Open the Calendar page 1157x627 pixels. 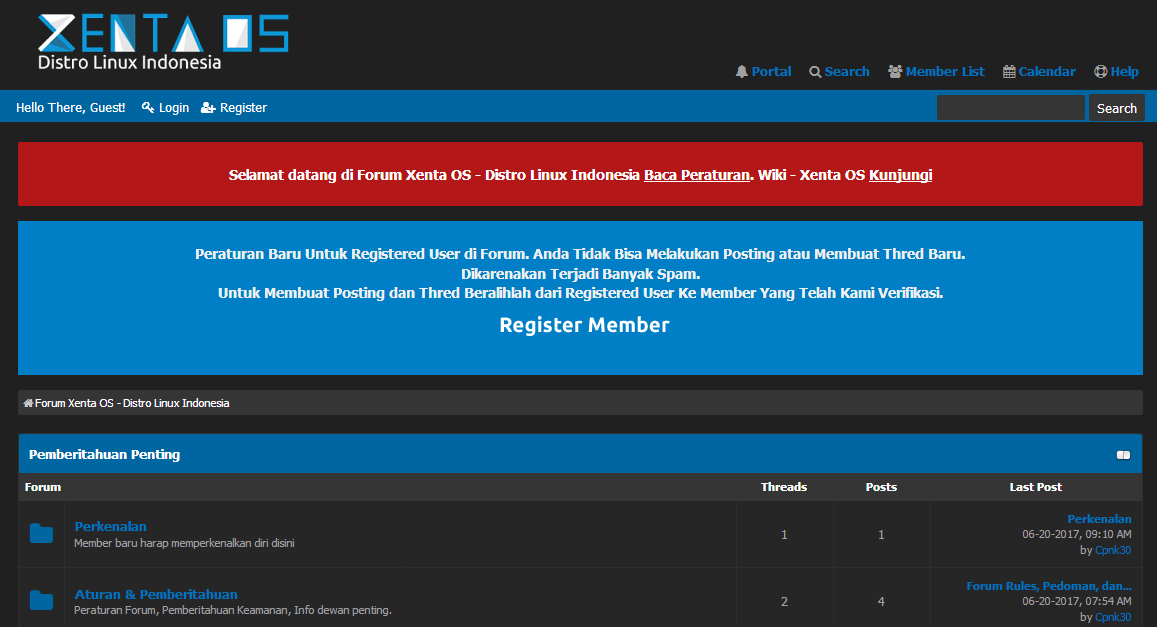(1047, 72)
